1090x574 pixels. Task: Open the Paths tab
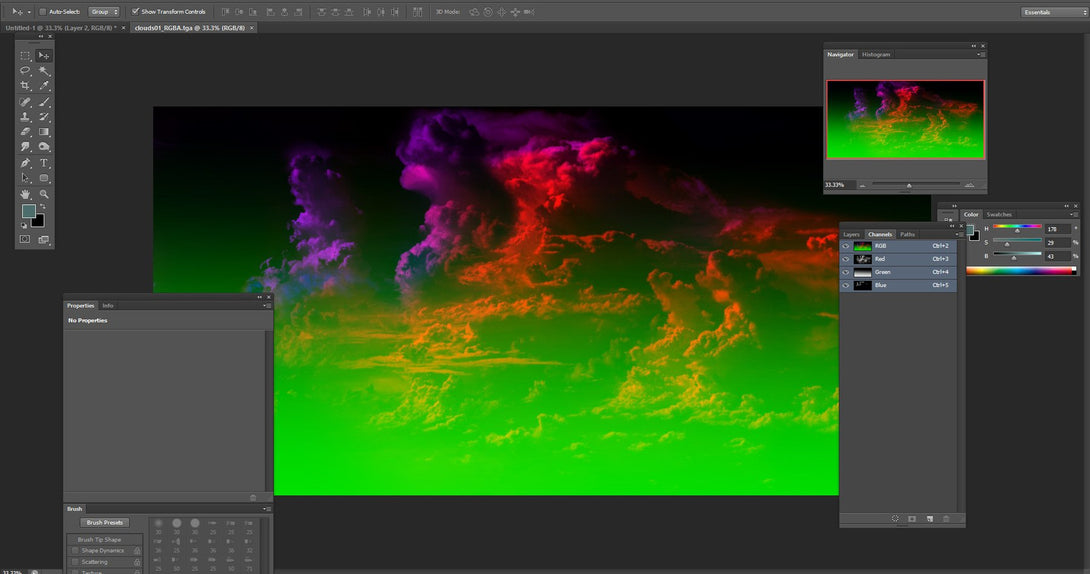(x=908, y=234)
